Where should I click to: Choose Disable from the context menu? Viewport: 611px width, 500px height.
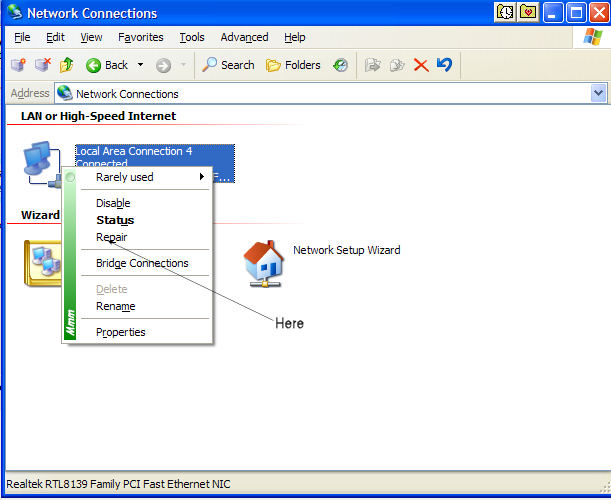(x=113, y=203)
